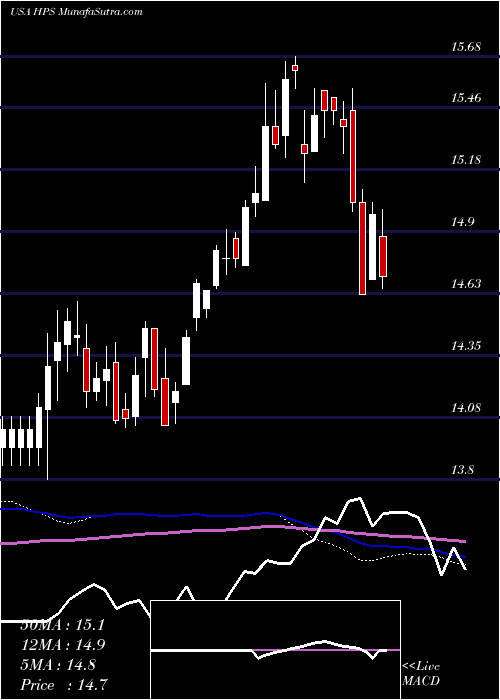Click the 14.9 price axis label
This screenshot has height=700, width=500.
pyautogui.click(x=465, y=221)
